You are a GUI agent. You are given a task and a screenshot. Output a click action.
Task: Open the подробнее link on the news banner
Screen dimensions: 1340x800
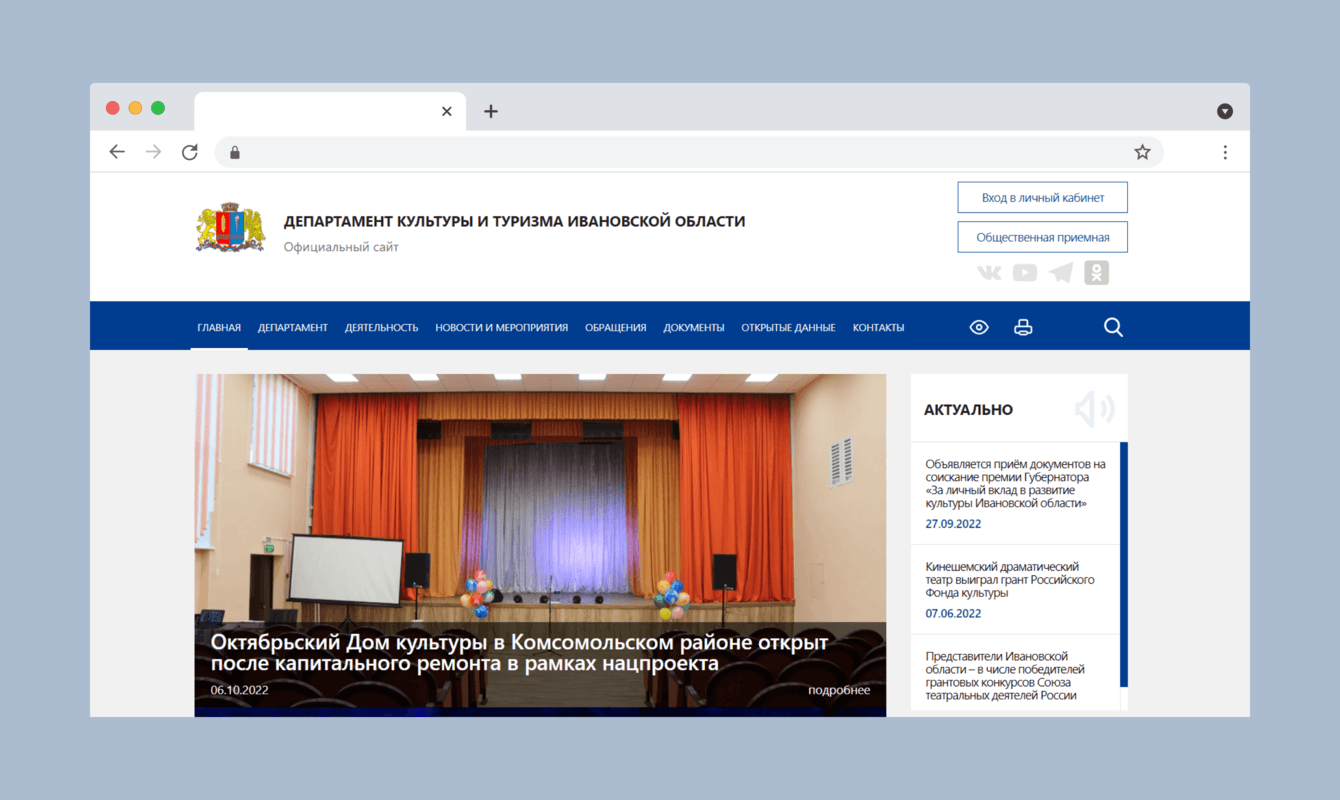[839, 690]
